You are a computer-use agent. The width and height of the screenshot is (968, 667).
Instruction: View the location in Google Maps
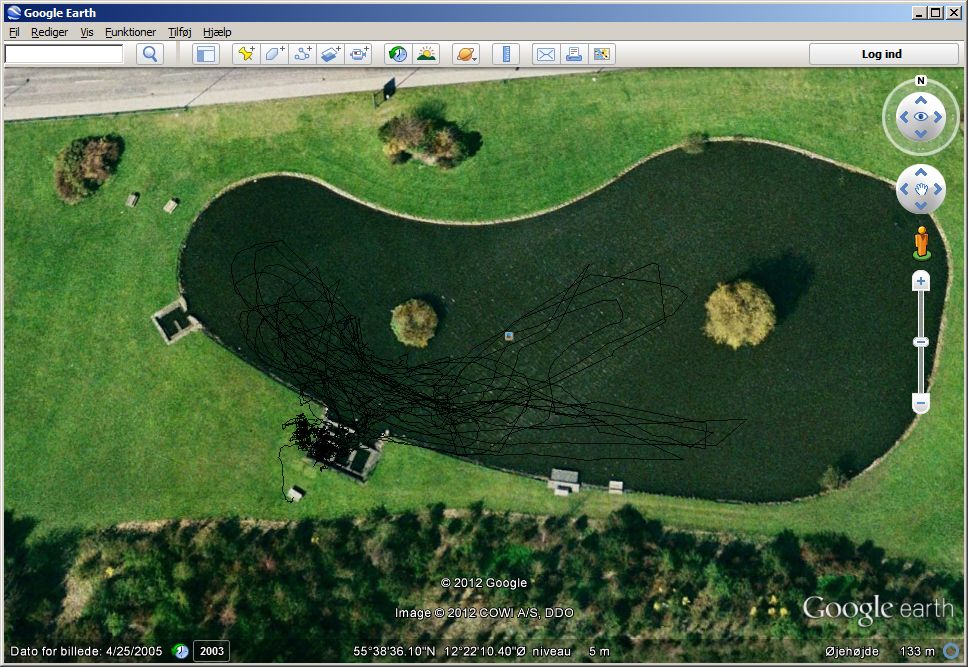[602, 54]
